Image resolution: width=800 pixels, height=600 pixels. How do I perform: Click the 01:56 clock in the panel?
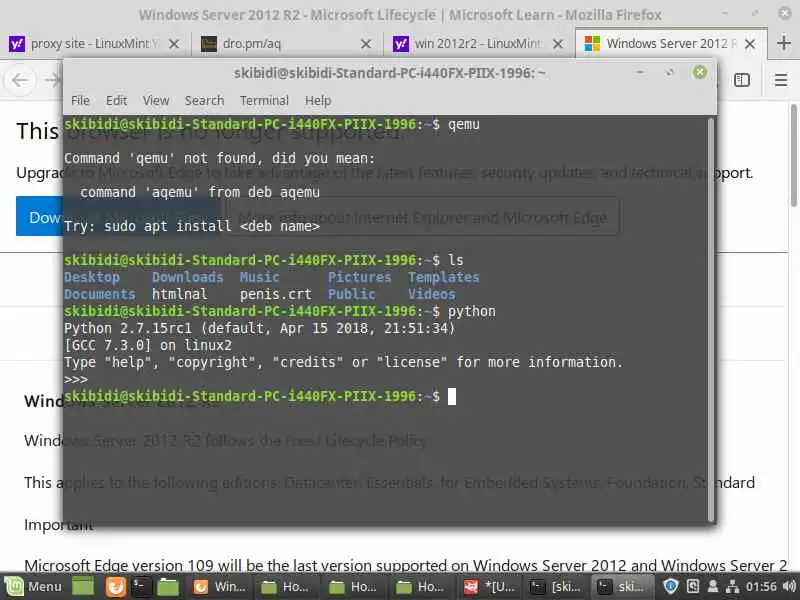pyautogui.click(x=761, y=587)
